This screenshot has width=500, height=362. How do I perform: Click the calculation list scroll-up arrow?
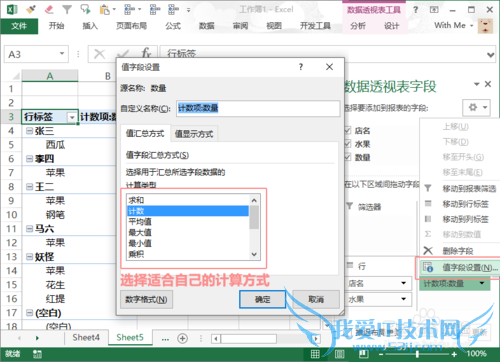pos(254,200)
